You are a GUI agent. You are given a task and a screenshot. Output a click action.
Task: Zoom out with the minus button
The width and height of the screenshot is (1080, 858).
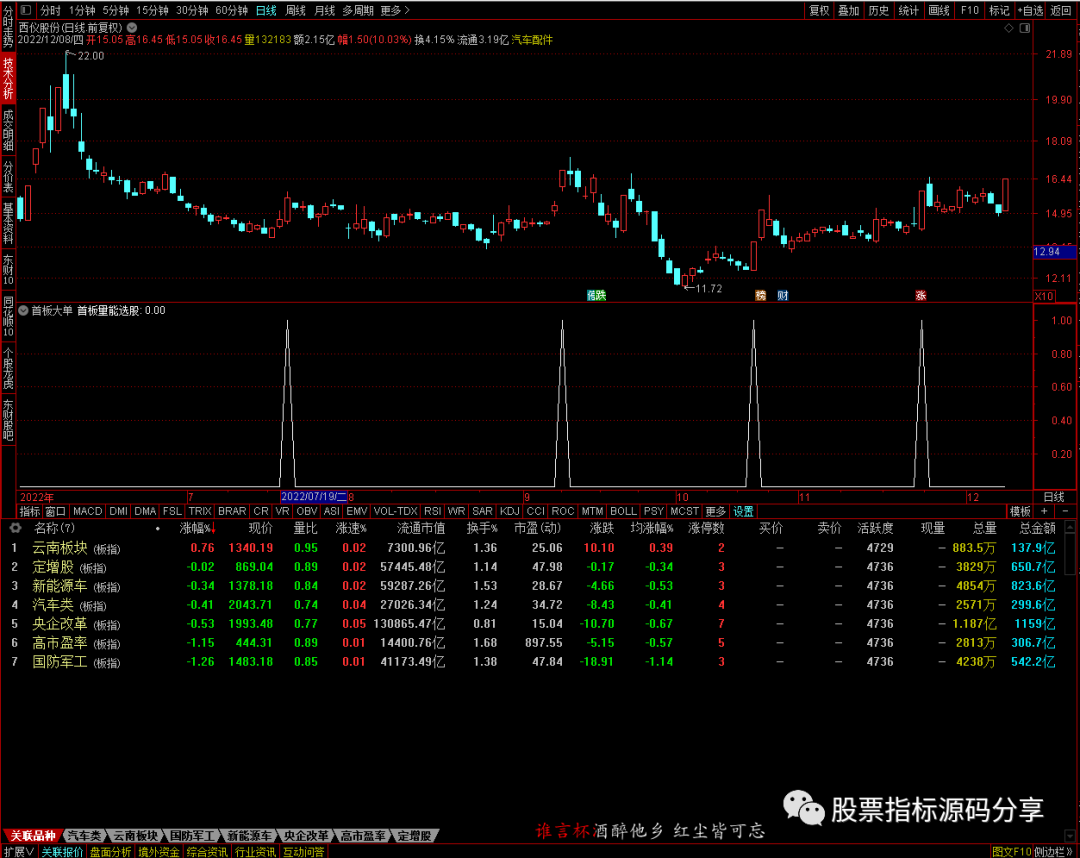pyautogui.click(x=1066, y=511)
